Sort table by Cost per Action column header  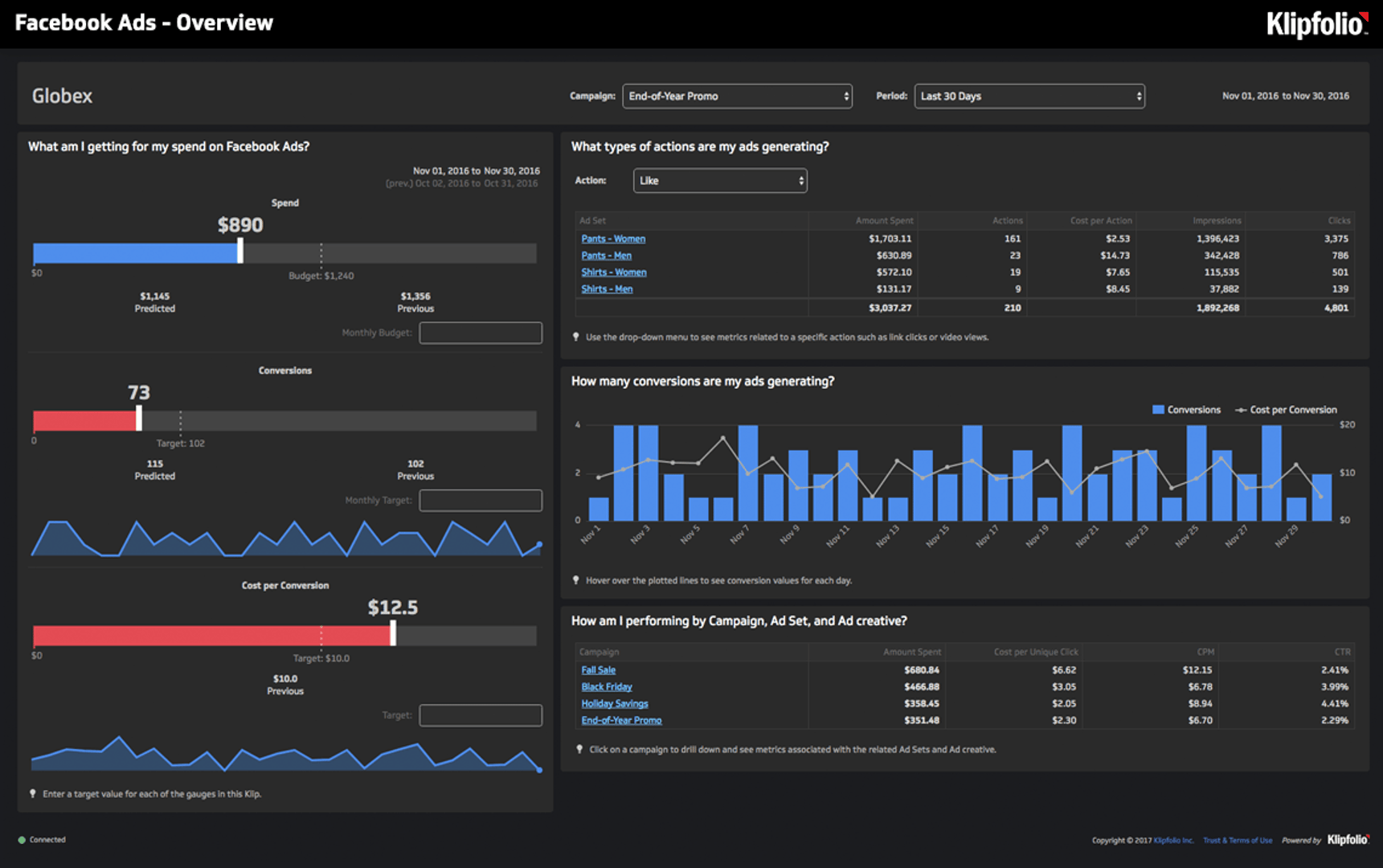[x=1100, y=220]
